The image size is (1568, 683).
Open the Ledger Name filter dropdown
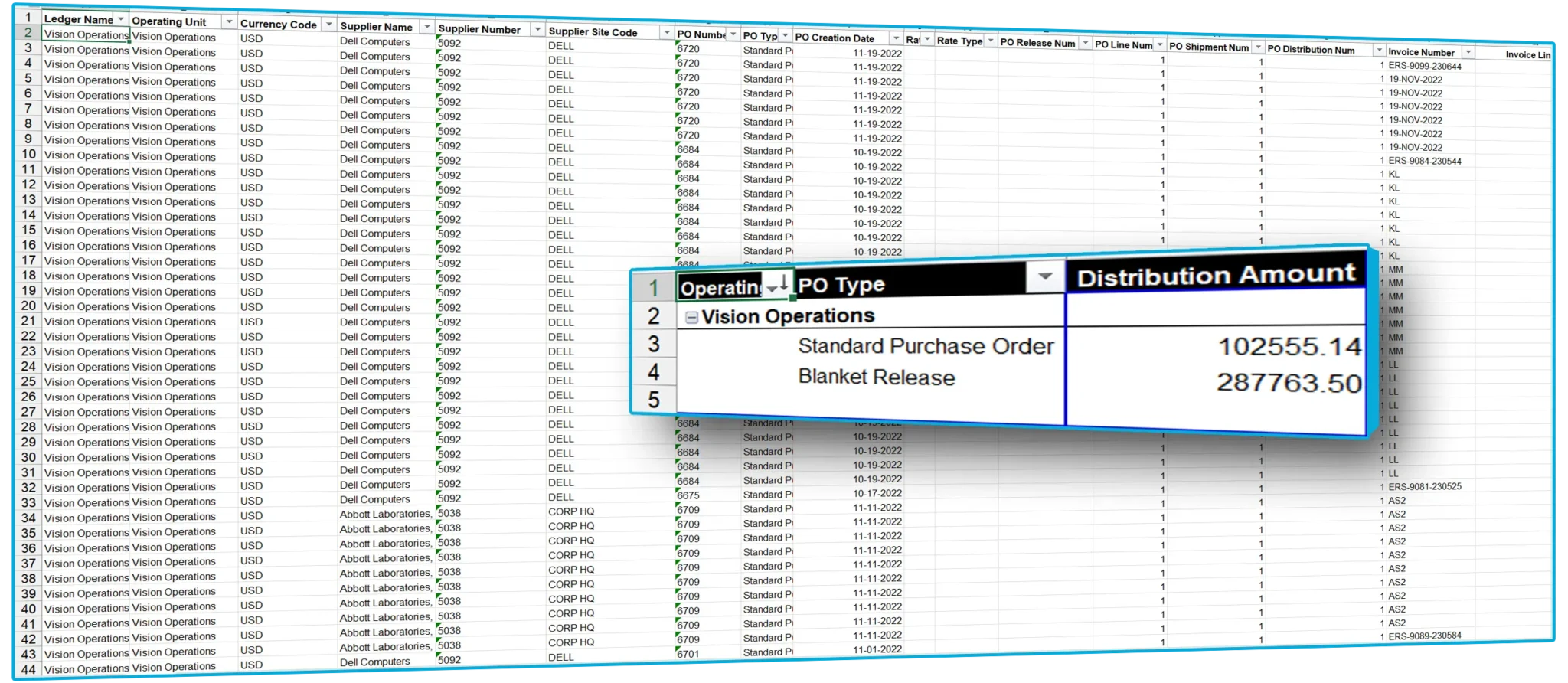(x=121, y=19)
